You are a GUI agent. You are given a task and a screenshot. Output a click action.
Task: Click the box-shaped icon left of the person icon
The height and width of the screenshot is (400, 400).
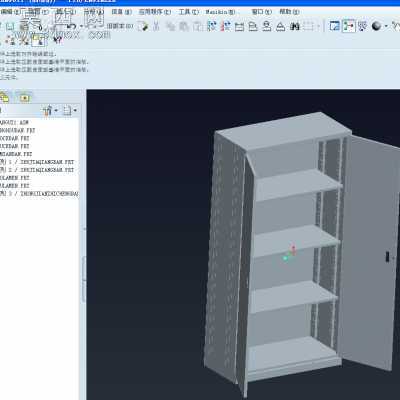coord(253,26)
